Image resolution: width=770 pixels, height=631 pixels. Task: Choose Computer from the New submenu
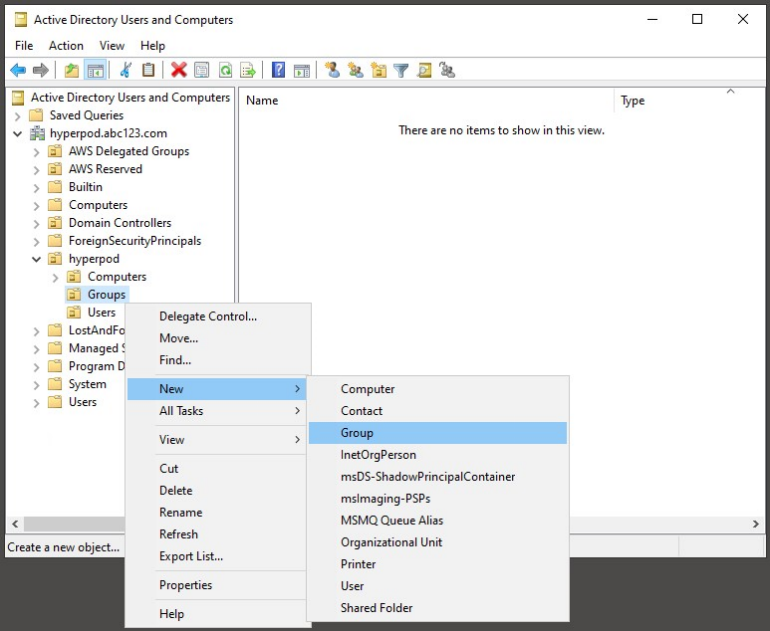coord(438,389)
